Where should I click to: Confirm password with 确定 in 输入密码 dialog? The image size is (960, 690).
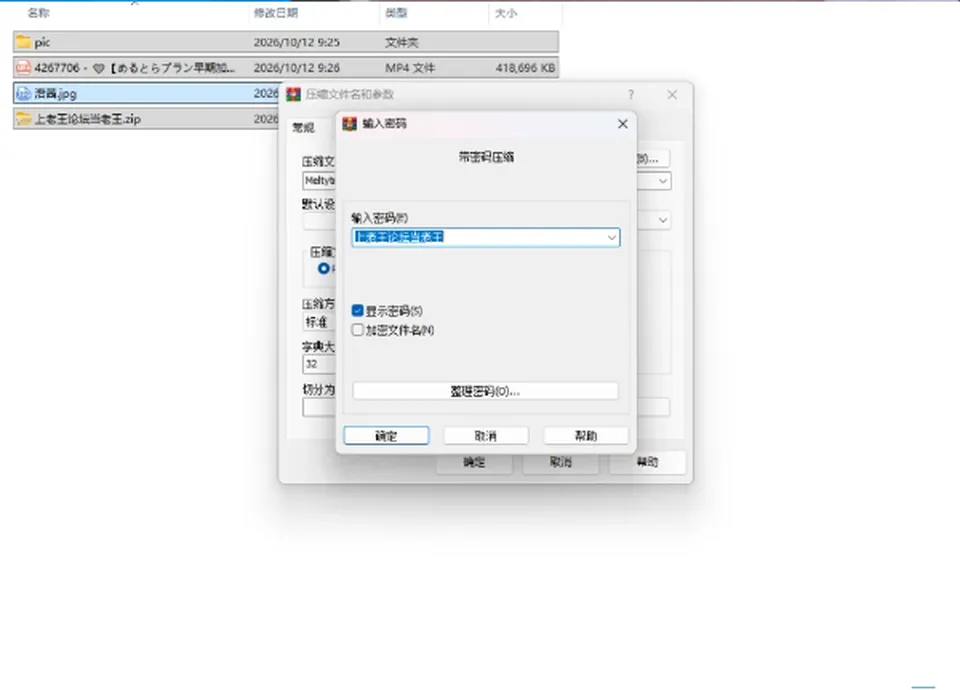click(386, 435)
